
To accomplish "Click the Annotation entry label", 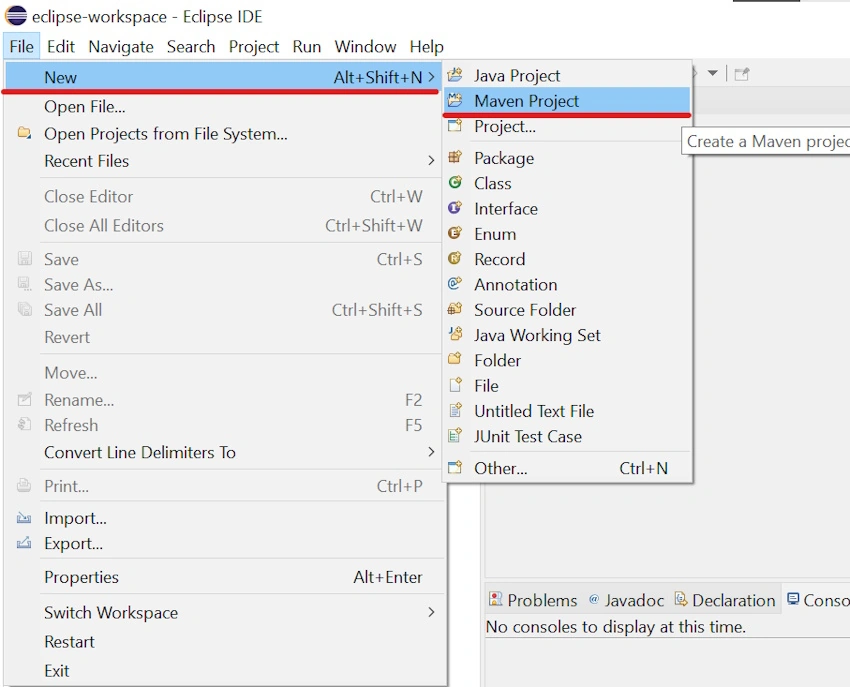I will click(x=516, y=285).
